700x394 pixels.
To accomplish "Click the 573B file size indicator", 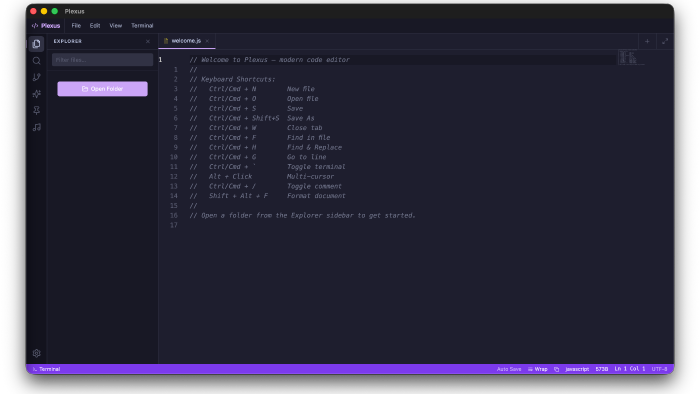I will (x=601, y=369).
